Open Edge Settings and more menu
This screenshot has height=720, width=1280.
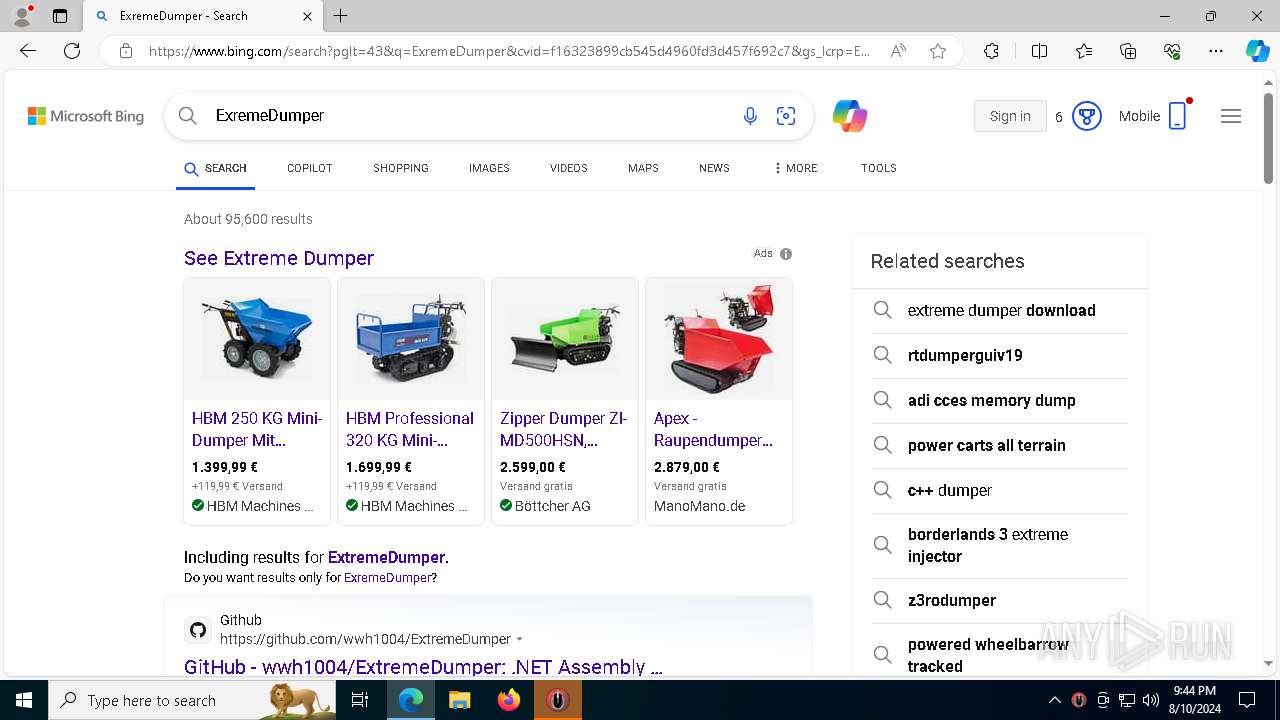tap(1216, 51)
